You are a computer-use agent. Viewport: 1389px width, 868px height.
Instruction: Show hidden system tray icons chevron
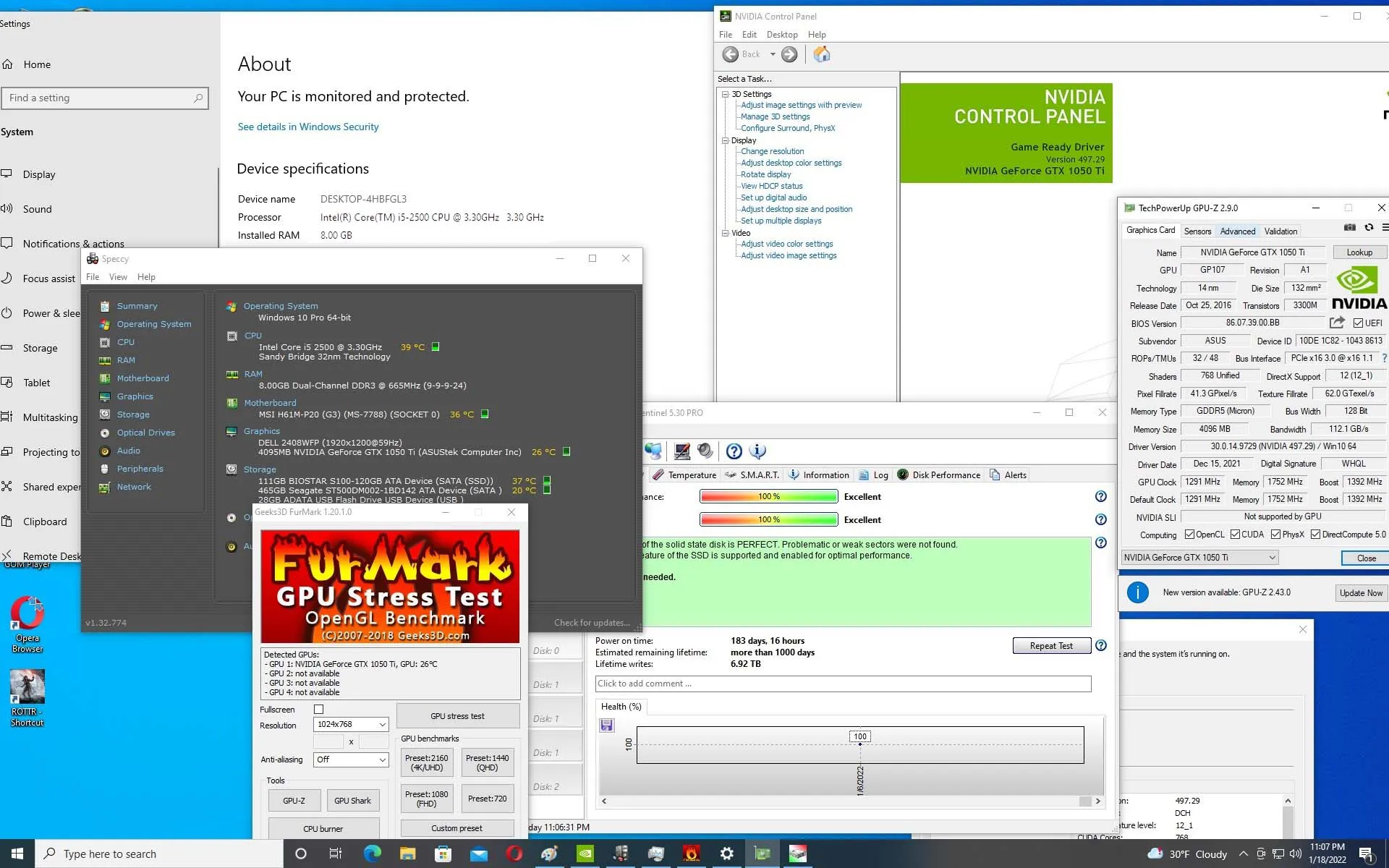pos(1243,854)
